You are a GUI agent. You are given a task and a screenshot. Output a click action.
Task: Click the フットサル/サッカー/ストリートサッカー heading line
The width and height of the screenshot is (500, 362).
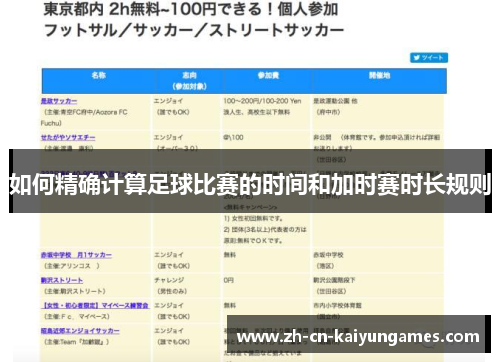(194, 30)
